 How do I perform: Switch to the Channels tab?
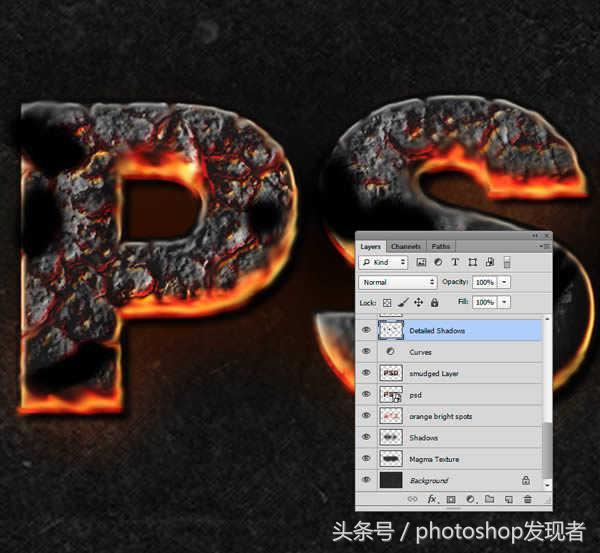tap(406, 246)
